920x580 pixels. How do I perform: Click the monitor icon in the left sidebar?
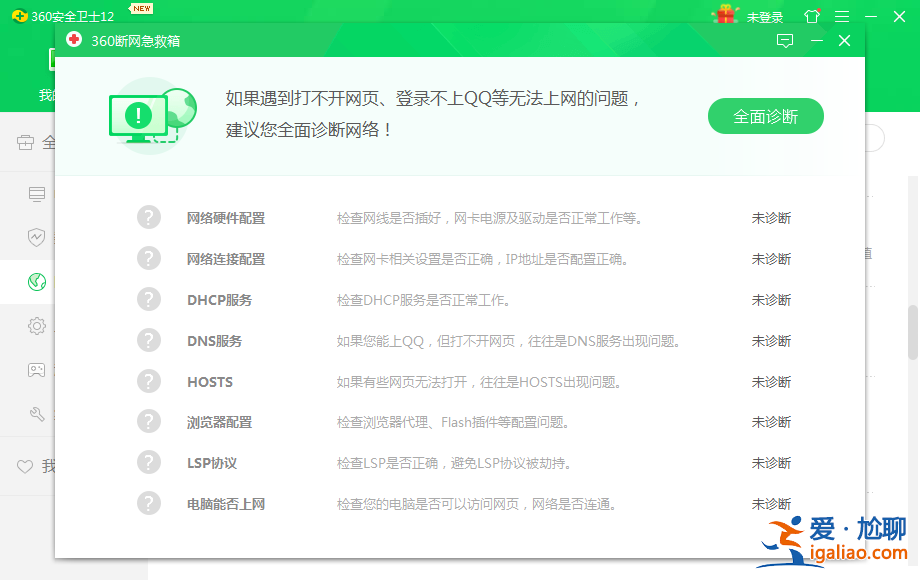tap(36, 194)
